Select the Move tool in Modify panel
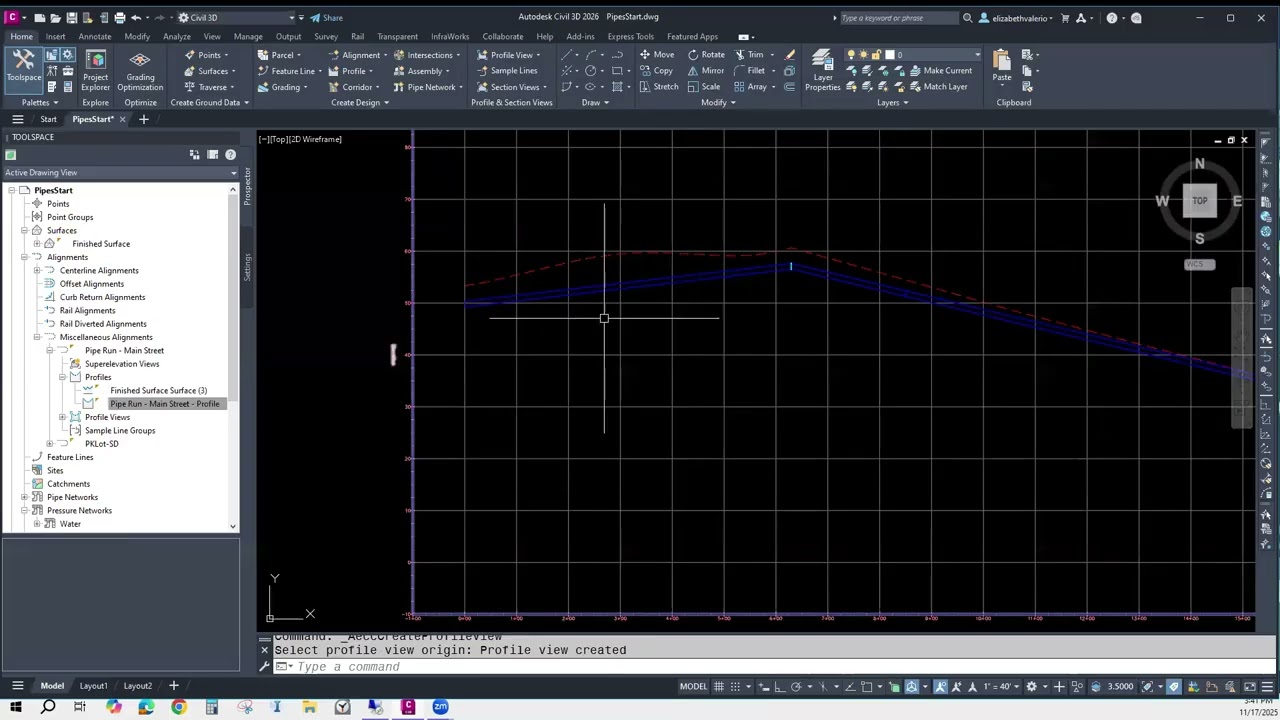Viewport: 1280px width, 720px height. [656, 55]
